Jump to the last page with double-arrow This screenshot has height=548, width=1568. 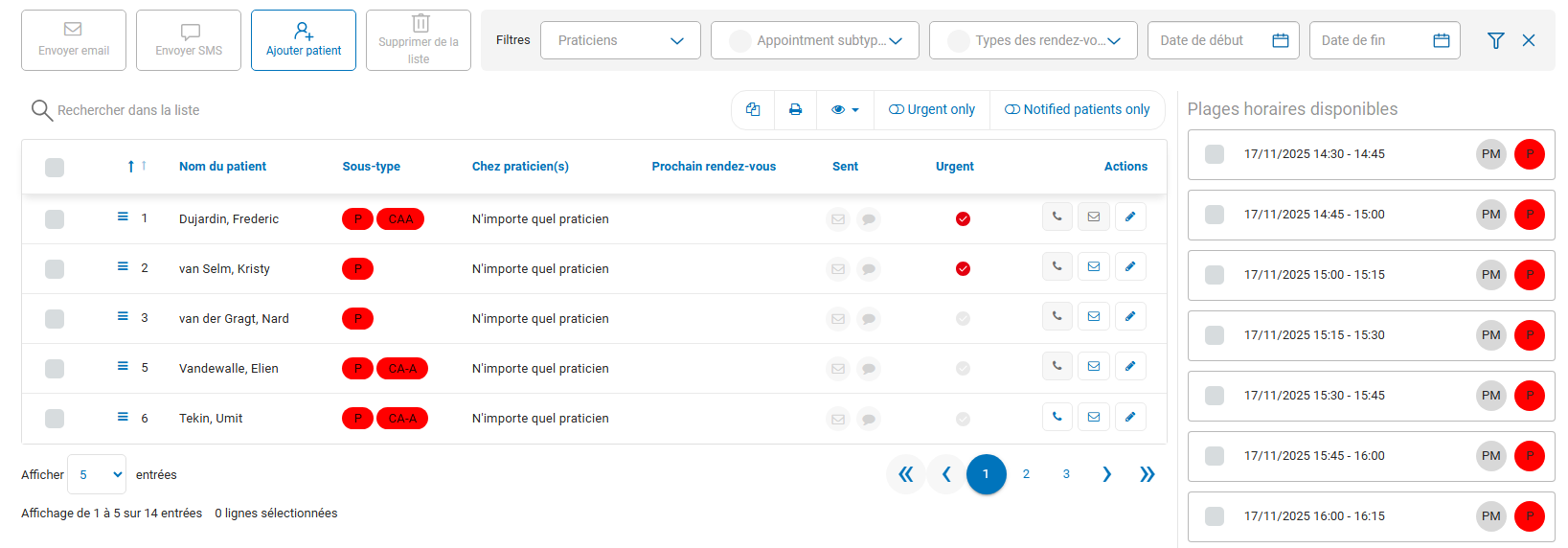[x=1147, y=474]
